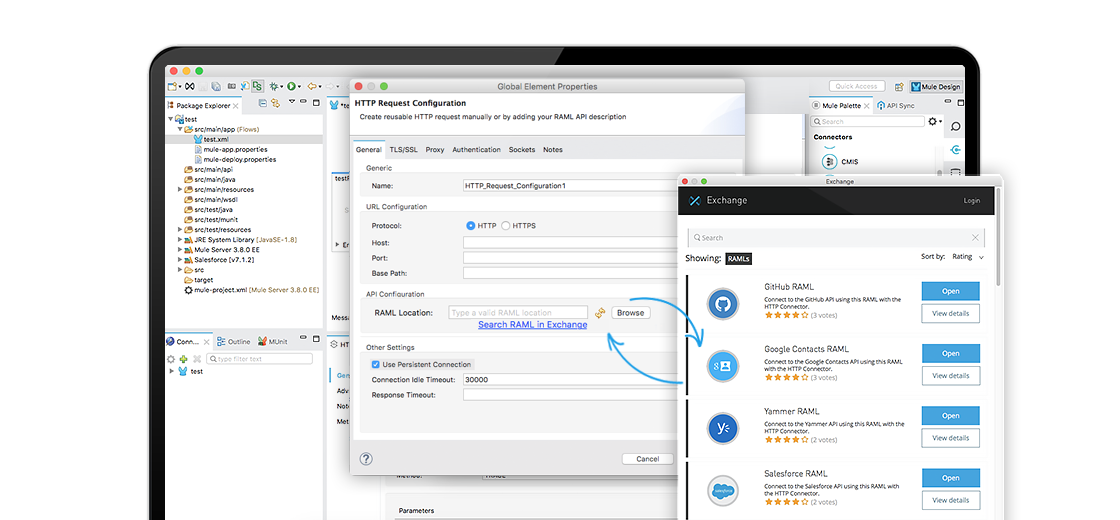Click Cancel in Global Element Properties

(647, 459)
